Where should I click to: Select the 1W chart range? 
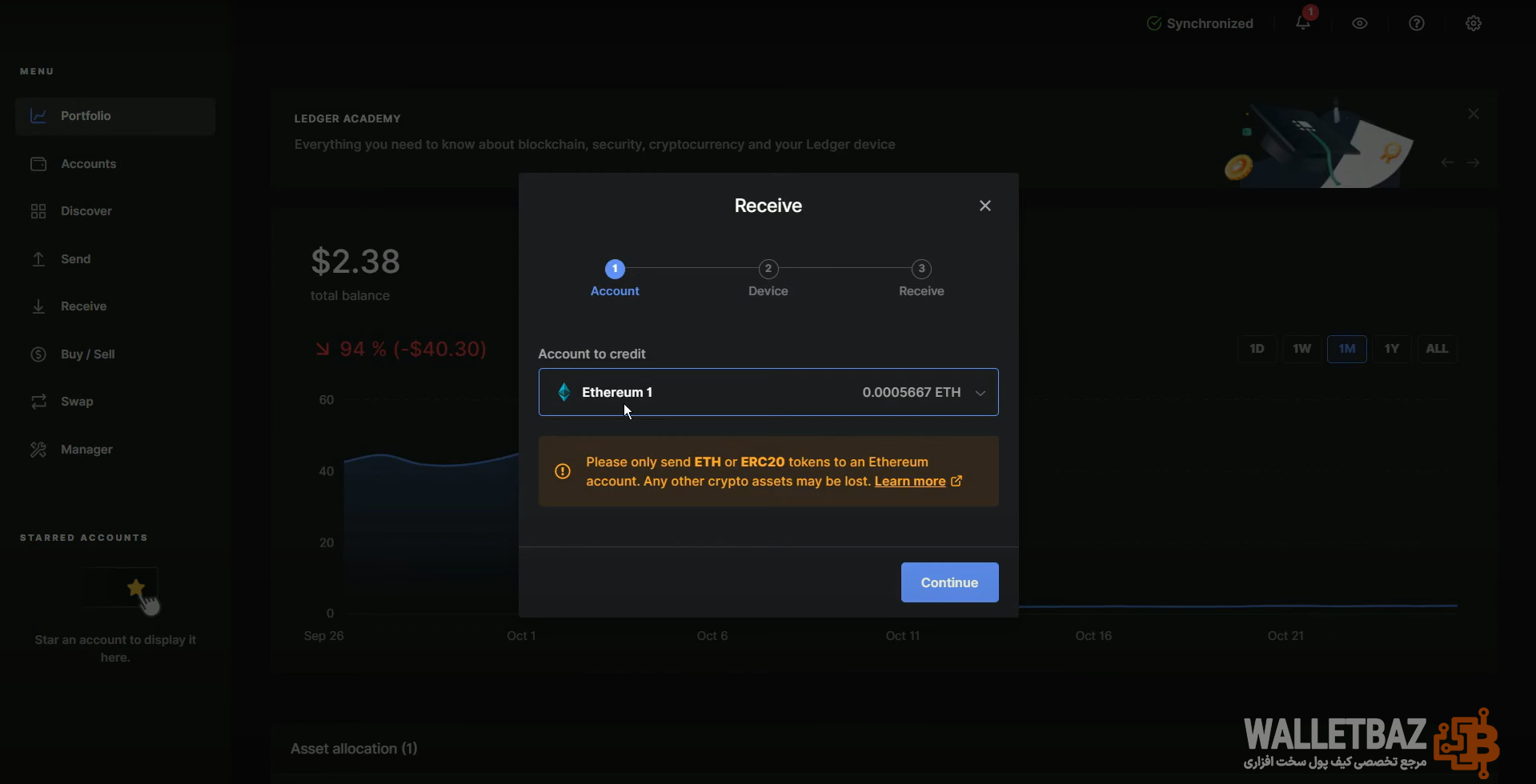[x=1301, y=349]
